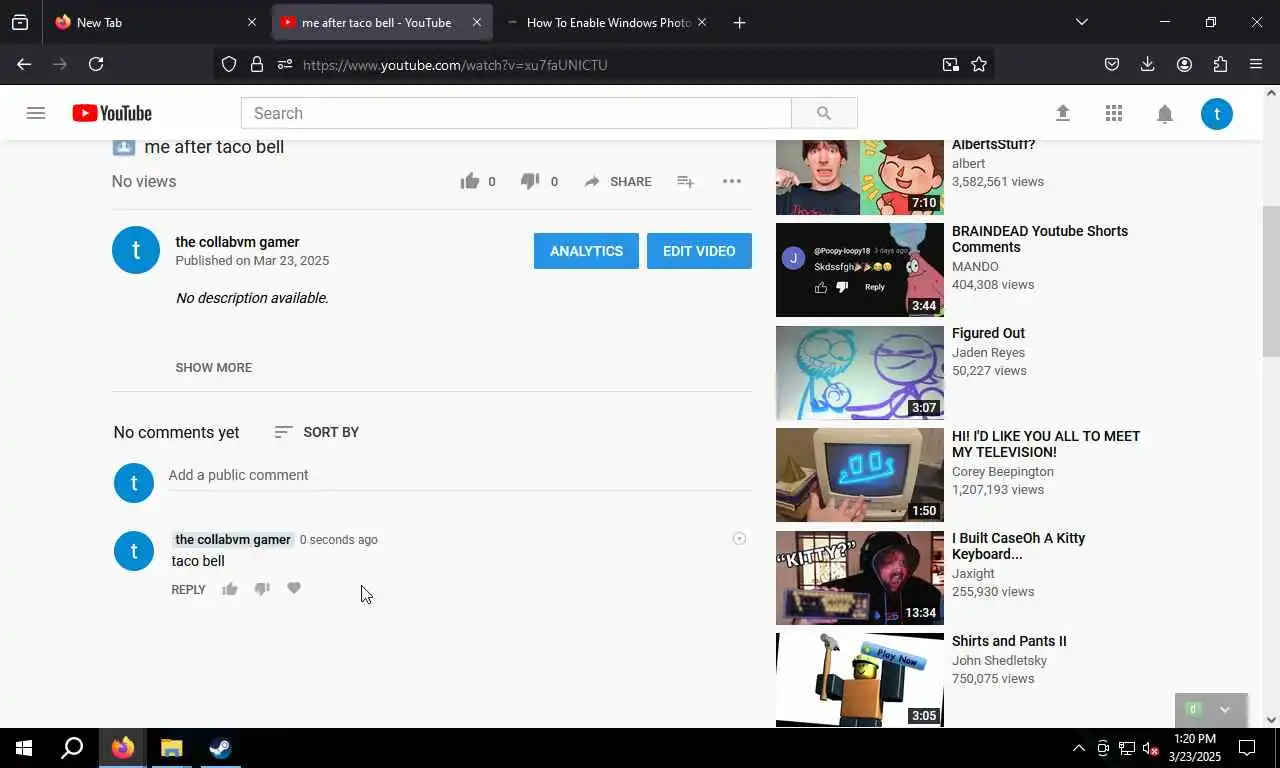
Task: Click the muted volume tray icon
Action: point(1150,748)
